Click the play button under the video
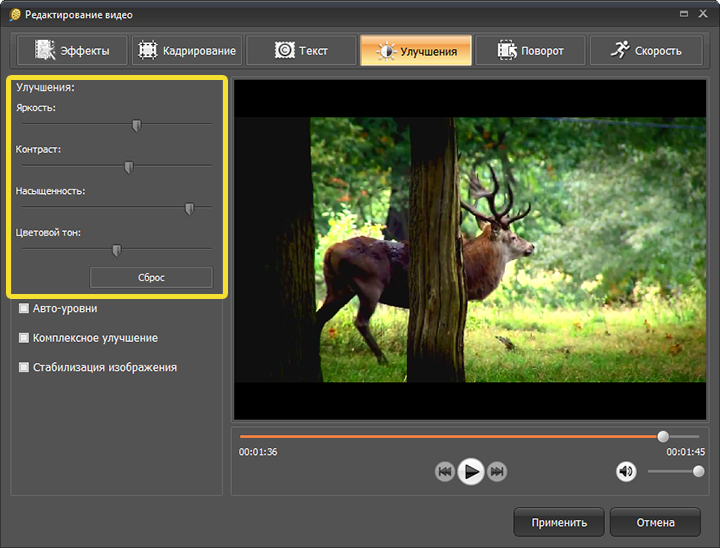This screenshot has width=720, height=548. (471, 471)
